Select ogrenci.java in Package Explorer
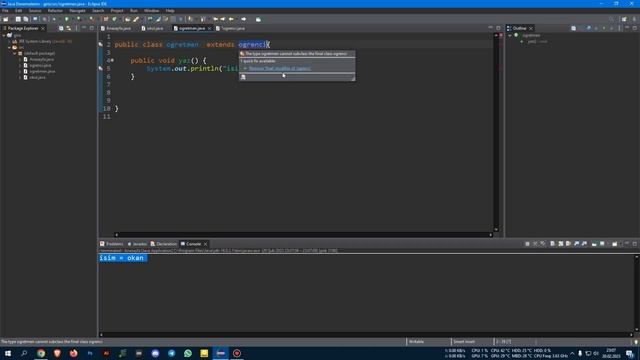This screenshot has width=640, height=360. (x=40, y=65)
